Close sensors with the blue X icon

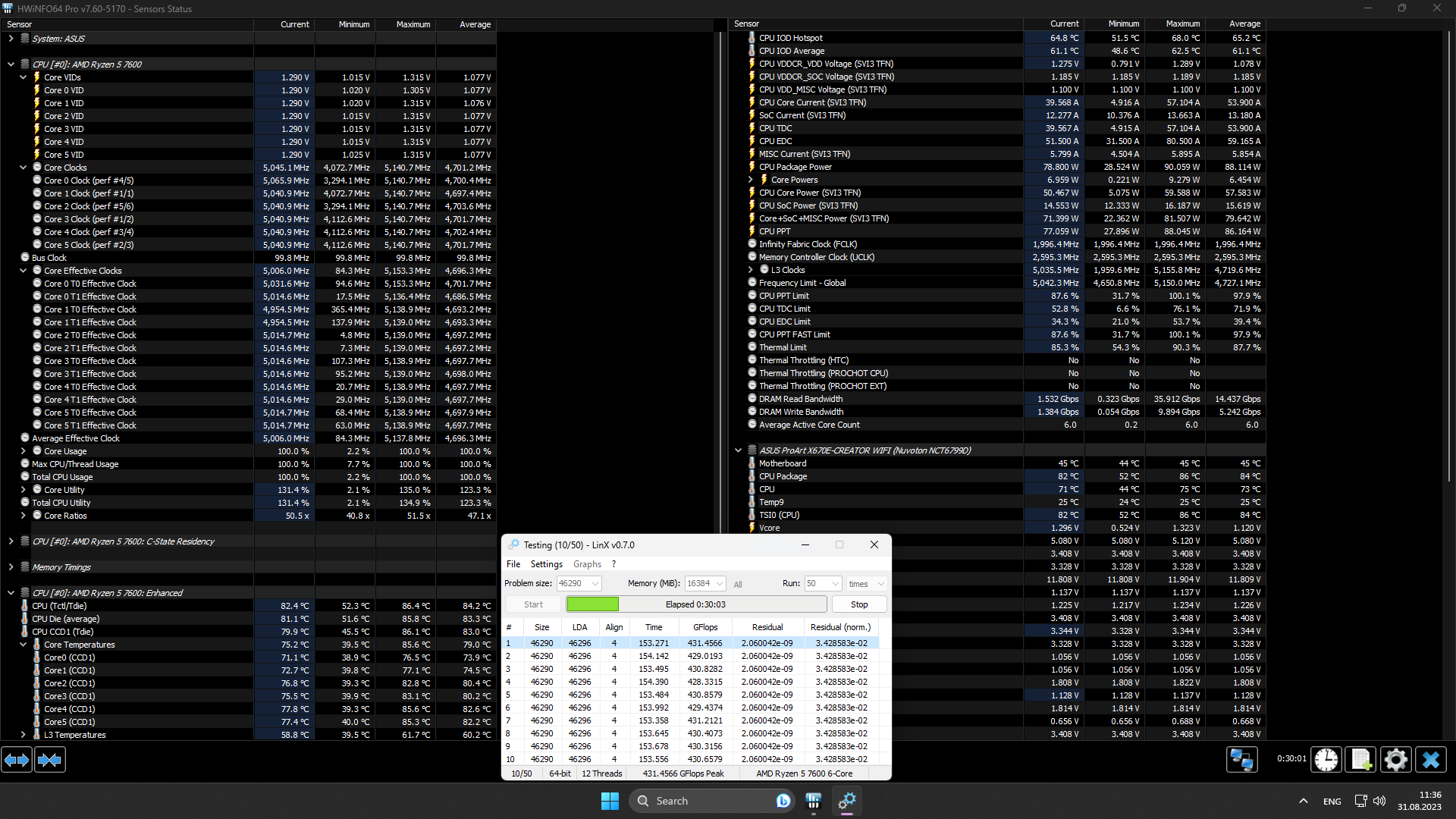pyautogui.click(x=1431, y=759)
